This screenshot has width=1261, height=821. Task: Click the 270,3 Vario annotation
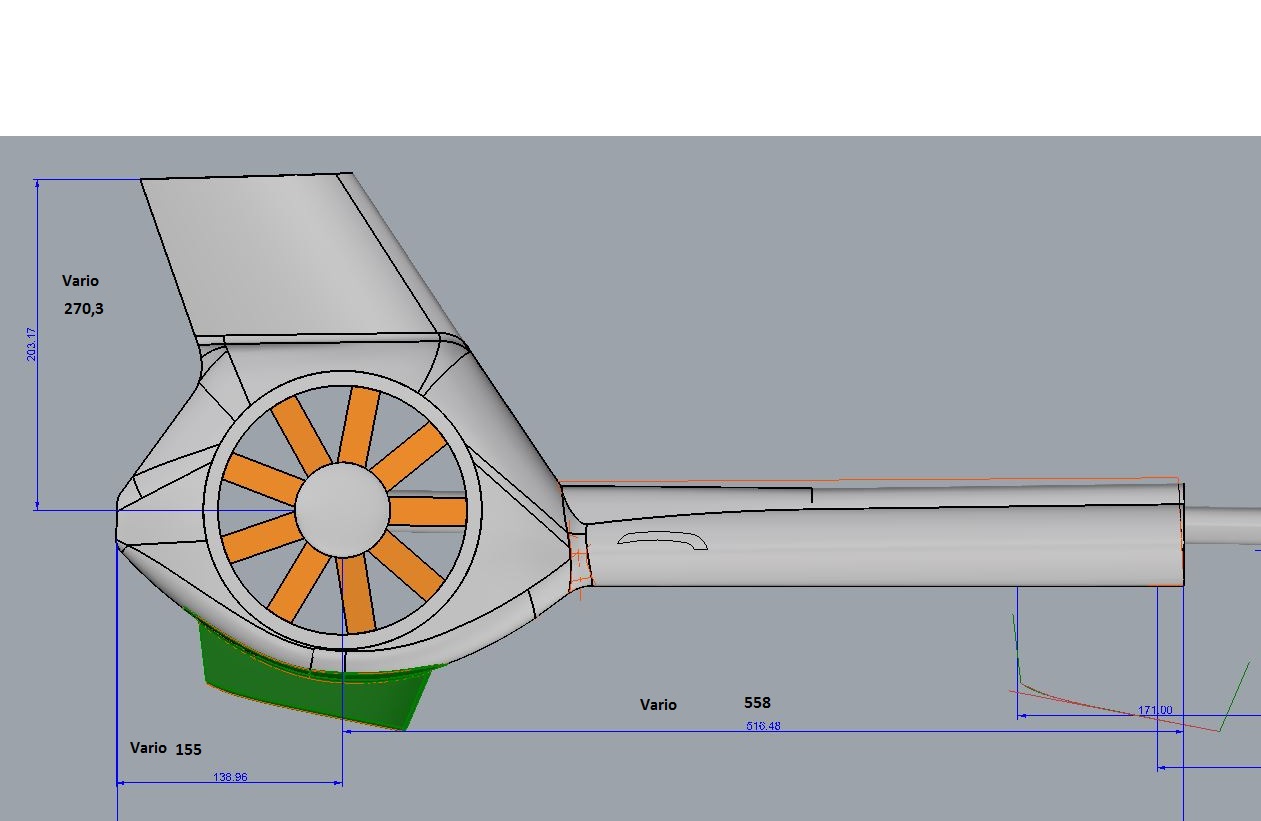[84, 309]
